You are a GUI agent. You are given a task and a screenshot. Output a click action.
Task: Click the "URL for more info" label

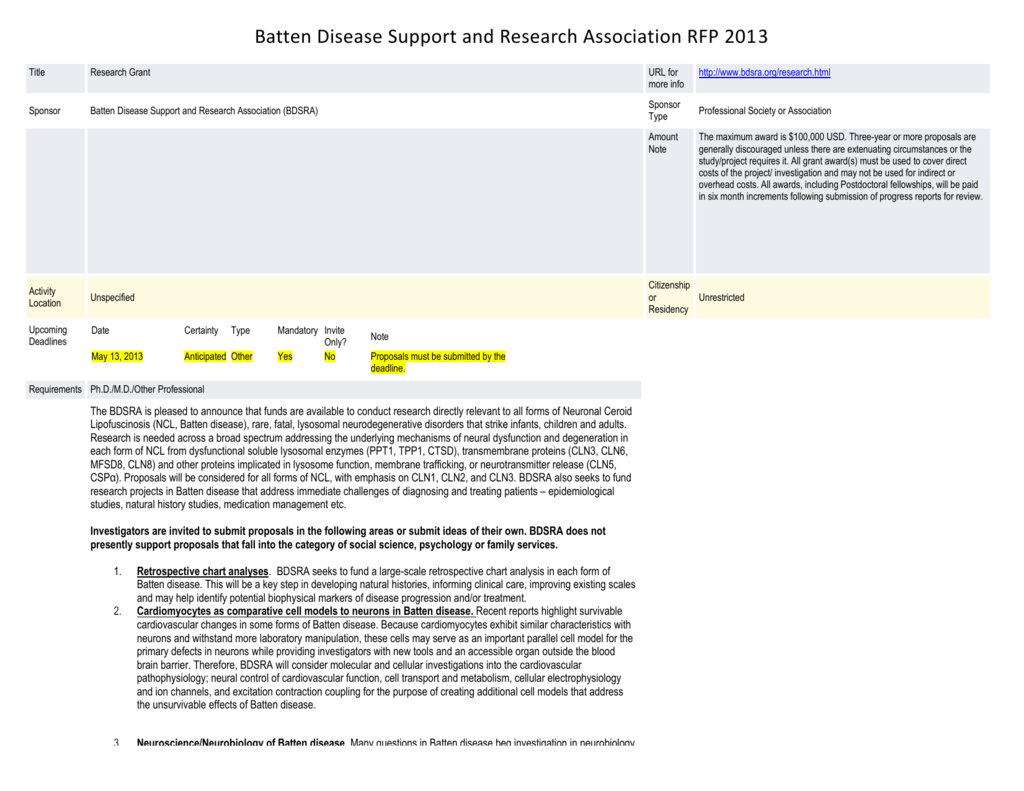tap(666, 78)
